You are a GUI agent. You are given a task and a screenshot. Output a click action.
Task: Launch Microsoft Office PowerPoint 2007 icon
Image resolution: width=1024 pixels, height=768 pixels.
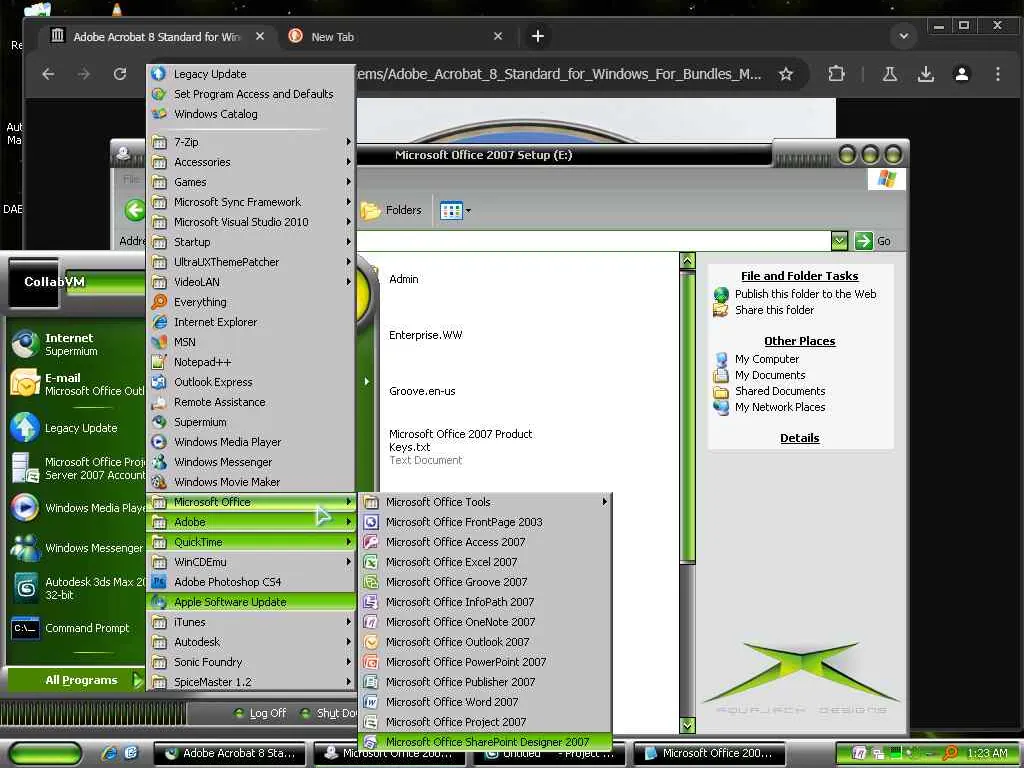click(371, 662)
